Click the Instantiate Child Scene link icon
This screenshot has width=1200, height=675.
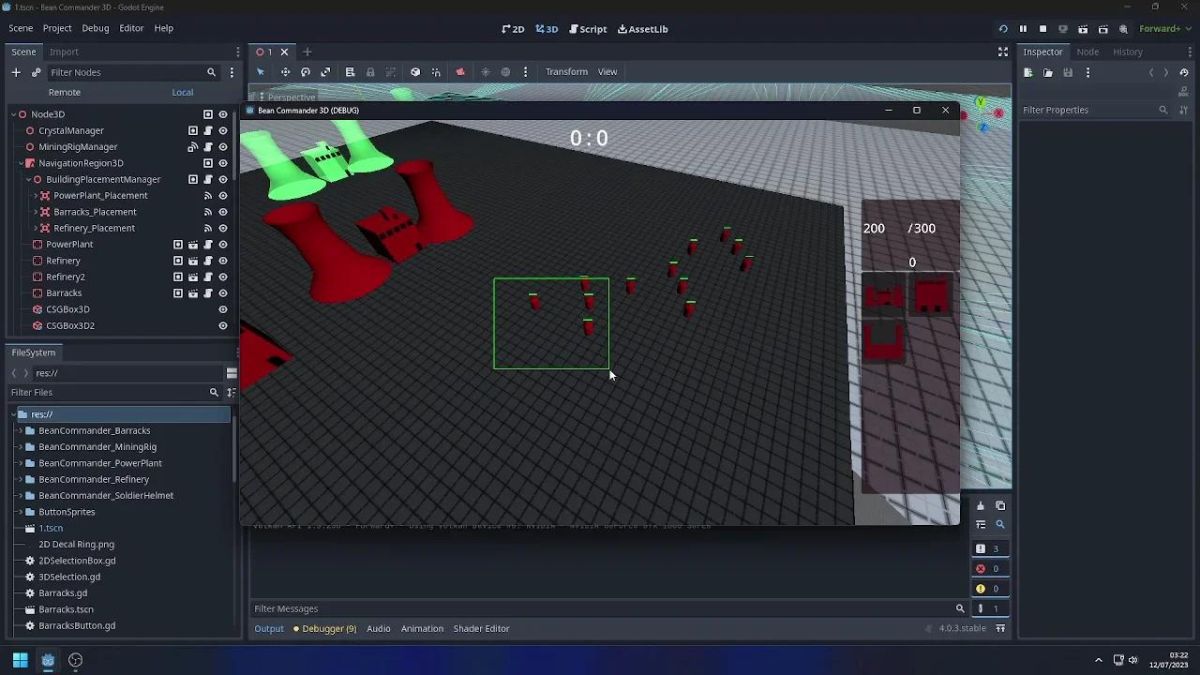[36, 72]
